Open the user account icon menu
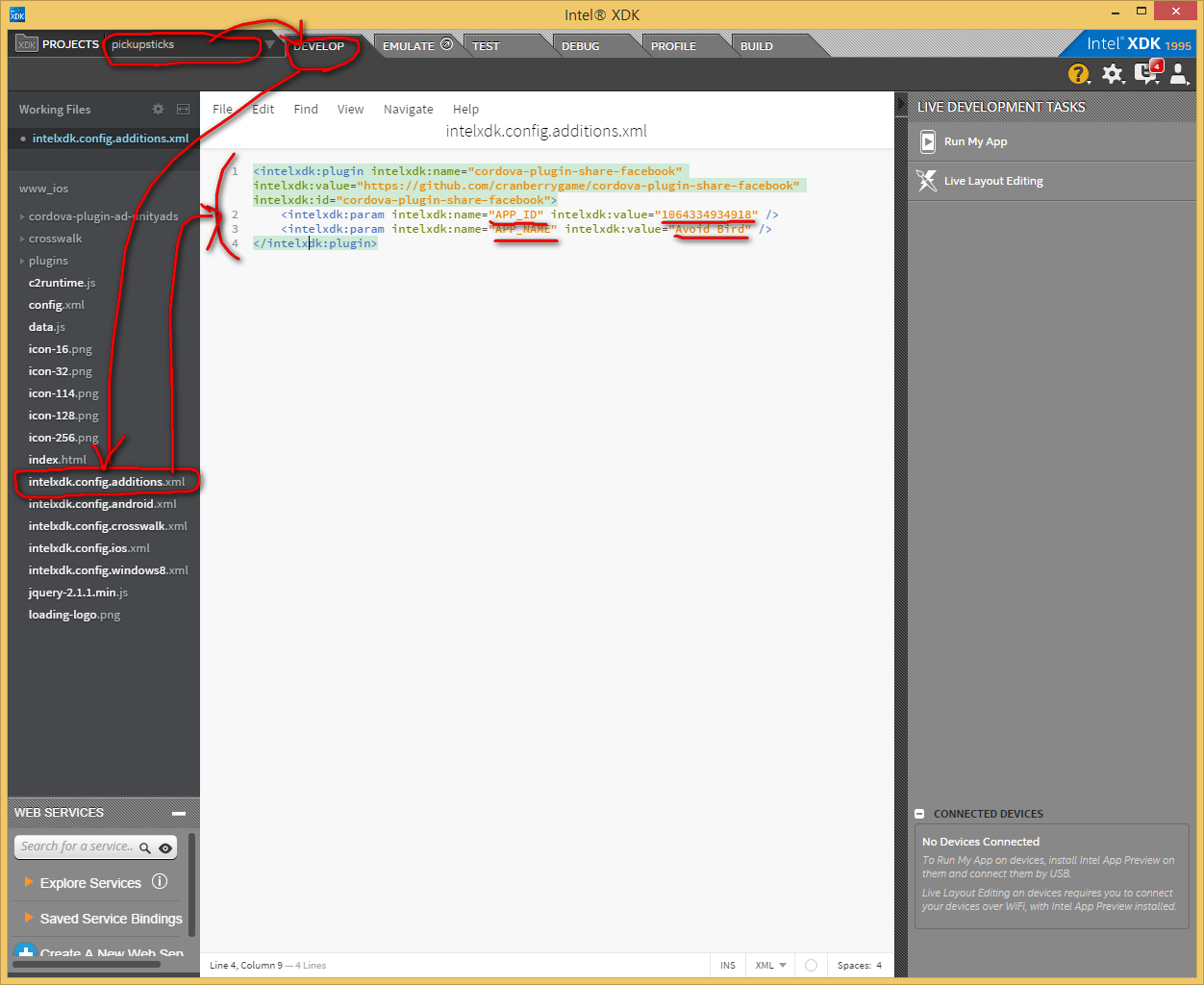This screenshot has width=1204, height=985. click(1180, 74)
